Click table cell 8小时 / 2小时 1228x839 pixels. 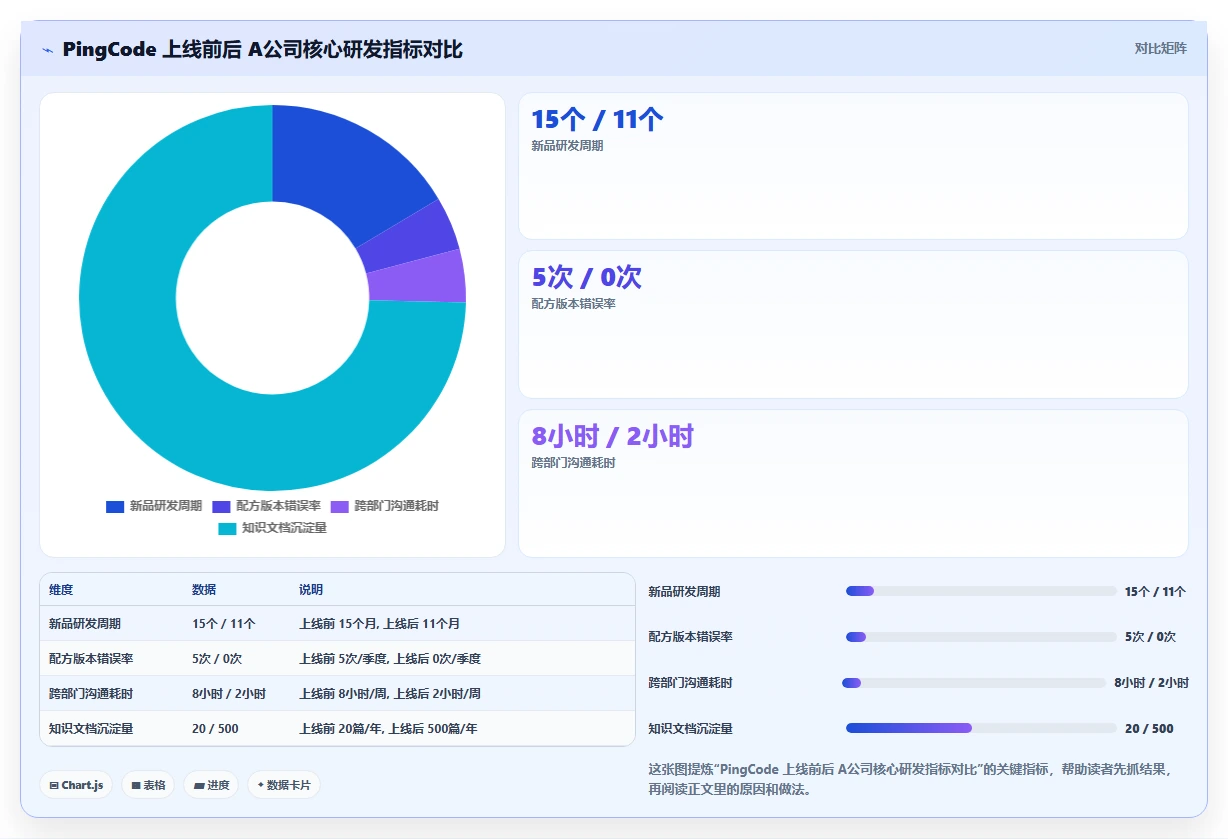[x=229, y=694]
